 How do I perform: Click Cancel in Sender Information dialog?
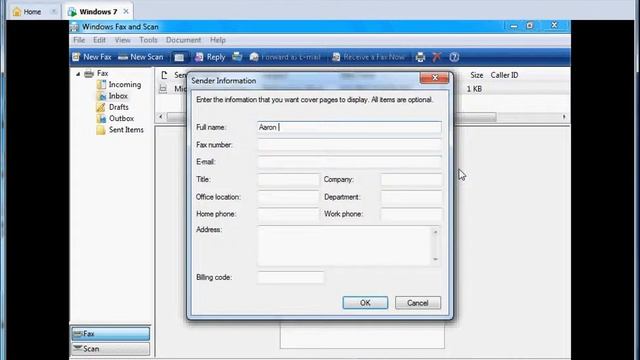[418, 303]
